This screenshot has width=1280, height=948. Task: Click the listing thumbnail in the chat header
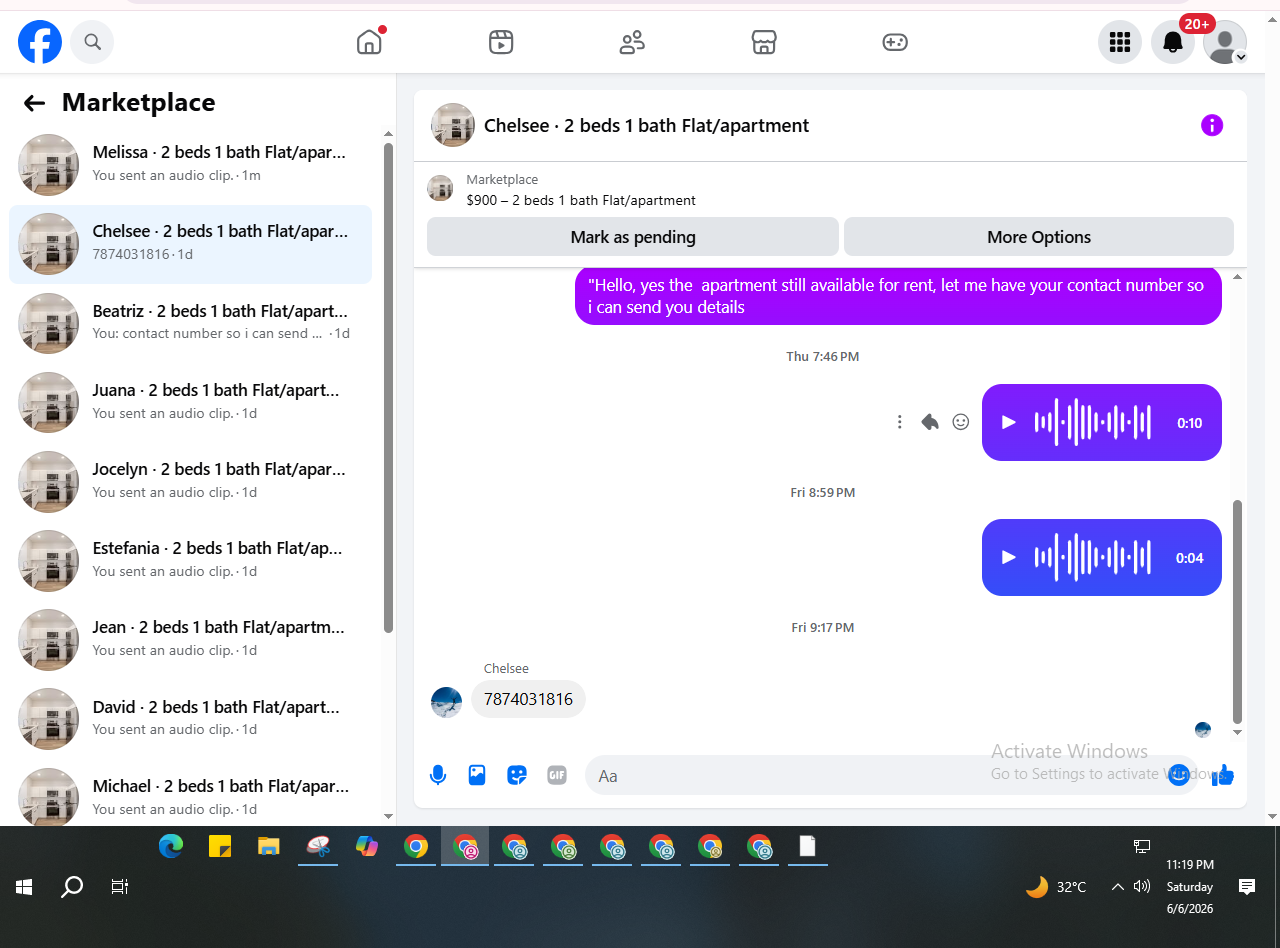pyautogui.click(x=453, y=125)
